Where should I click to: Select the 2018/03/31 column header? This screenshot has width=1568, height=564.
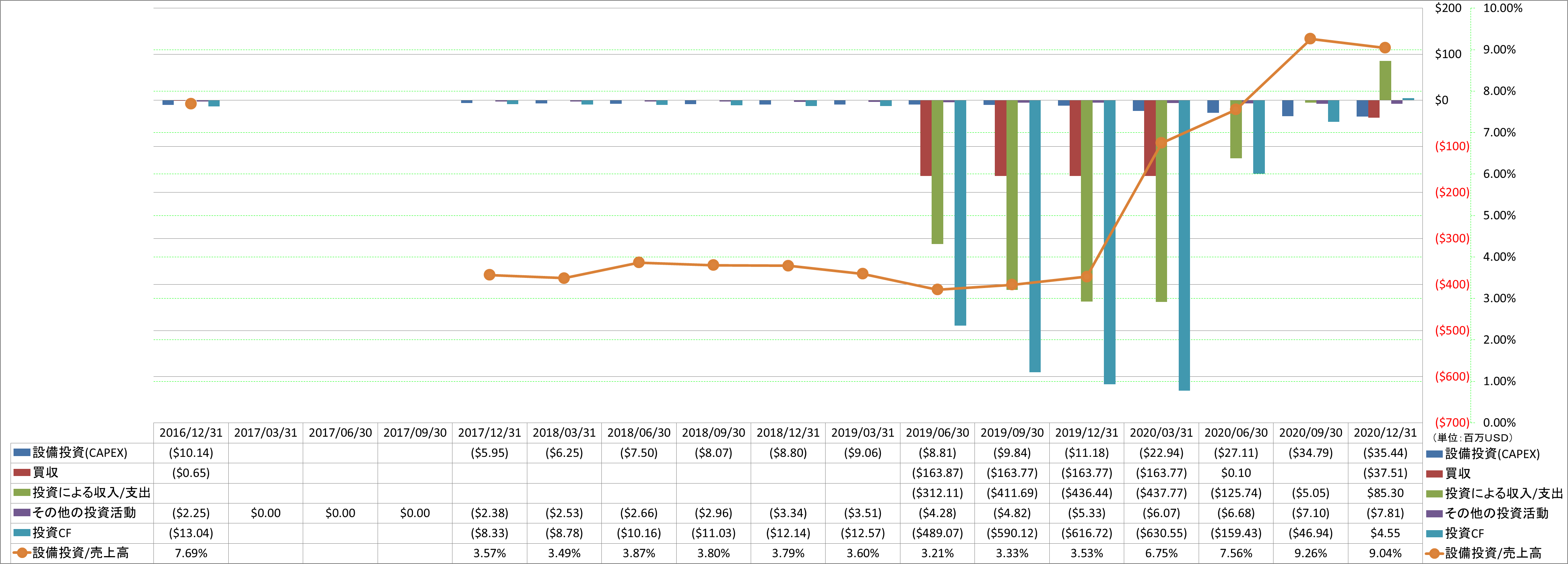[x=564, y=432]
